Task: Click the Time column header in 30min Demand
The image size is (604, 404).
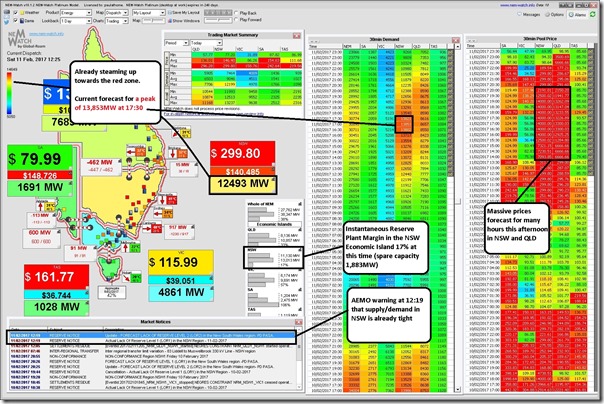Action: 325,46
